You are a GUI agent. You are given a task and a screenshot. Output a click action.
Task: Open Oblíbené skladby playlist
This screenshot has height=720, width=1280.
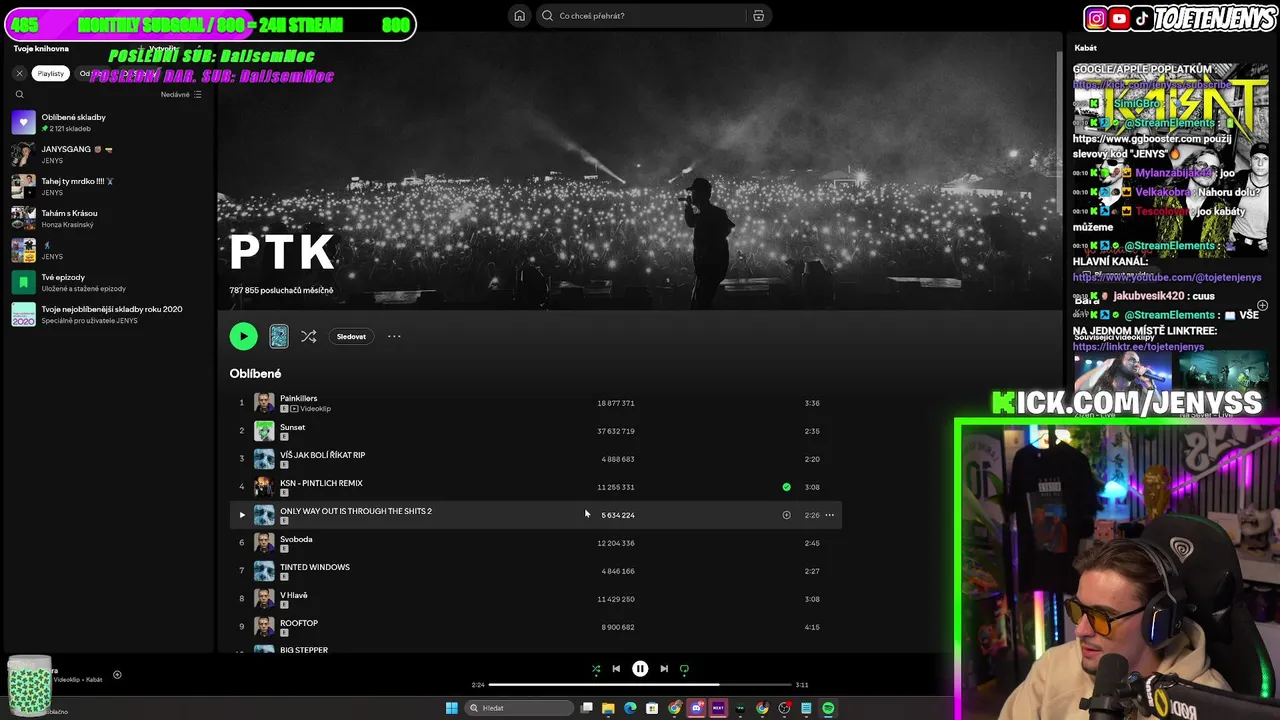point(110,122)
